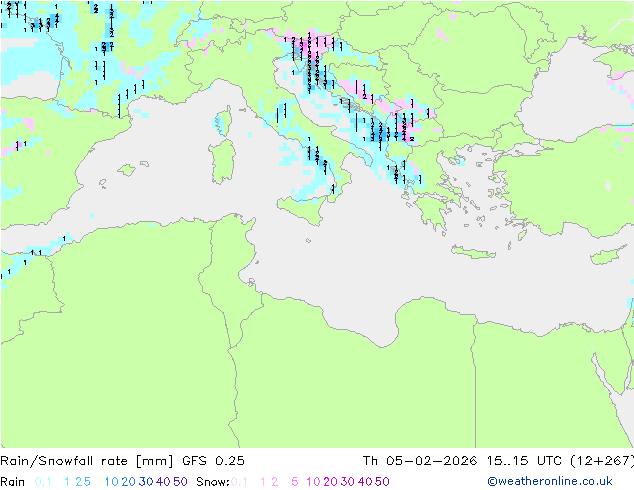Click the island of Sardinia on map

[x=222, y=162]
